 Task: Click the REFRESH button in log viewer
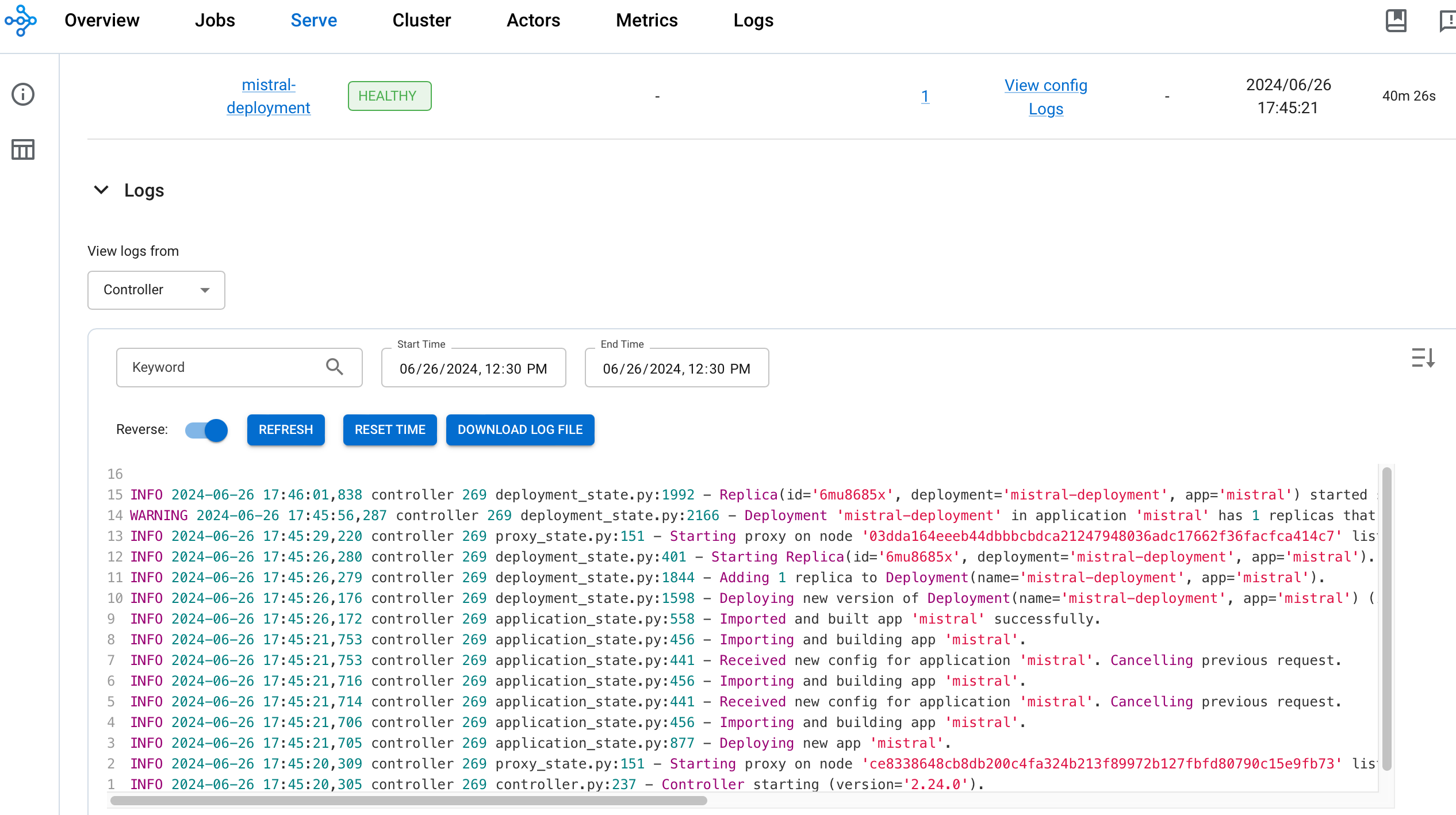(286, 429)
